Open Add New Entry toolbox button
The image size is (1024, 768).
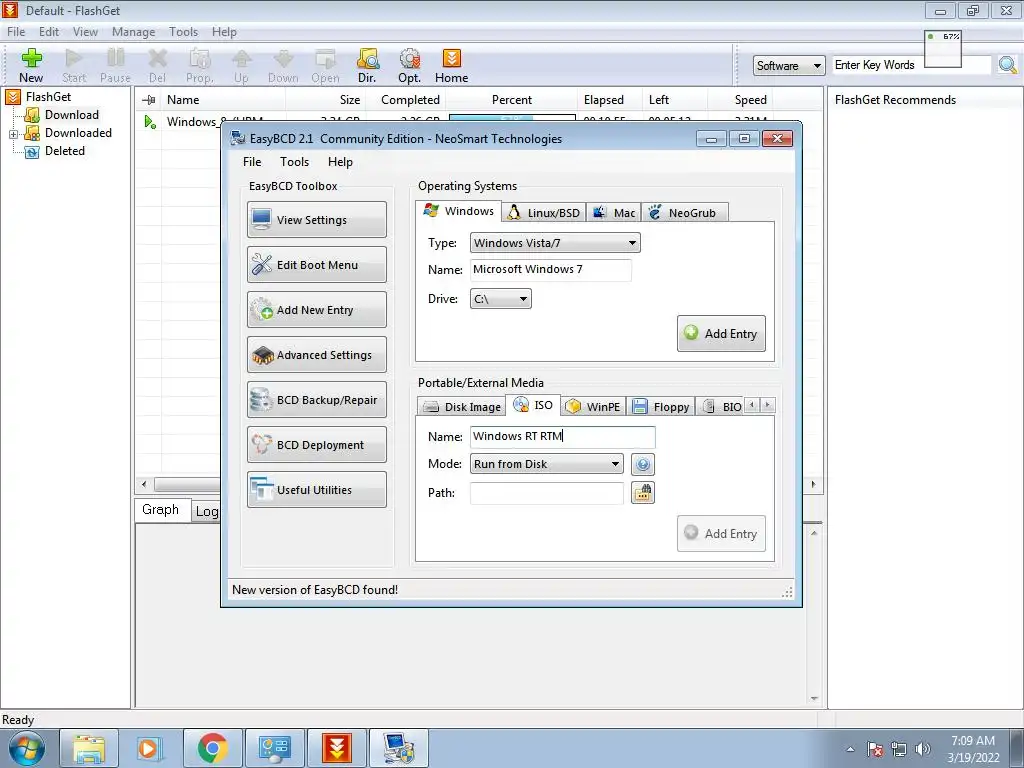[317, 310]
